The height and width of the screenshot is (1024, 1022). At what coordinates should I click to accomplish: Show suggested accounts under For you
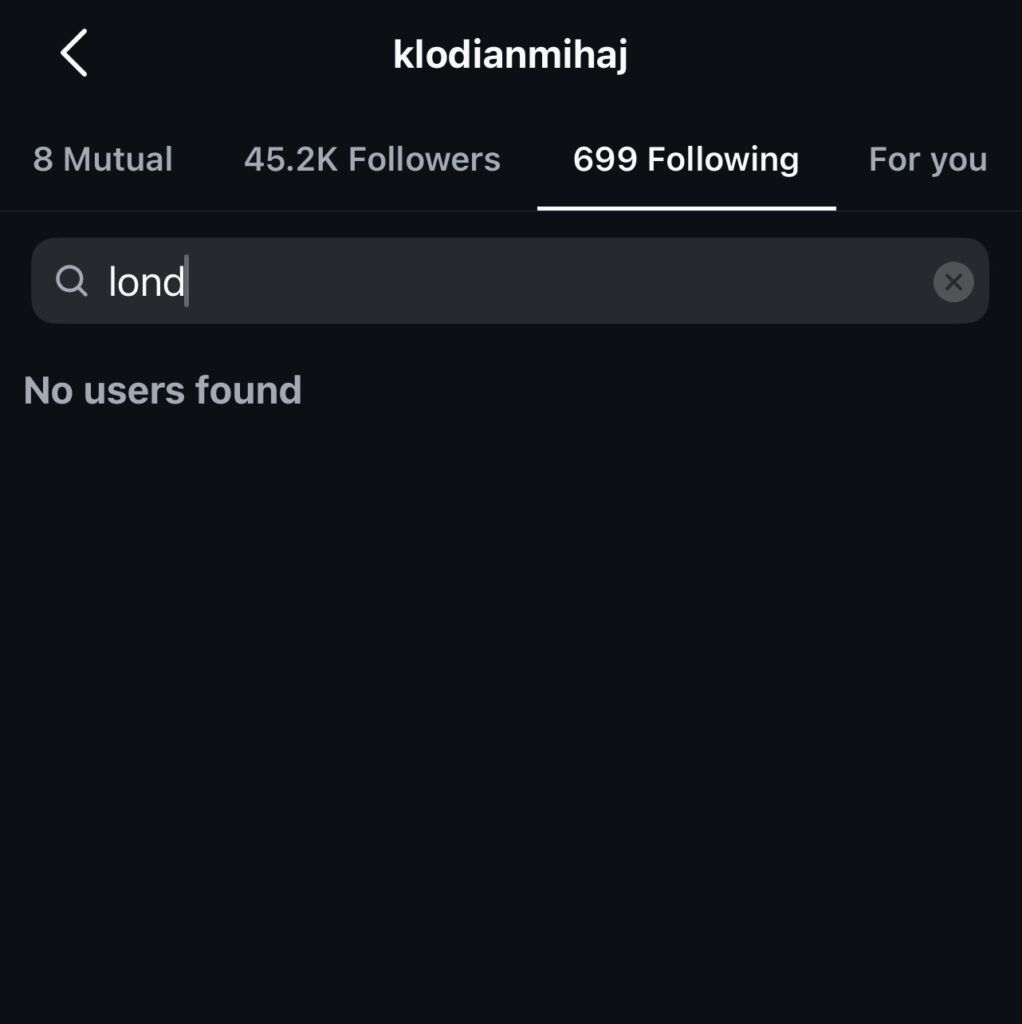(x=927, y=160)
